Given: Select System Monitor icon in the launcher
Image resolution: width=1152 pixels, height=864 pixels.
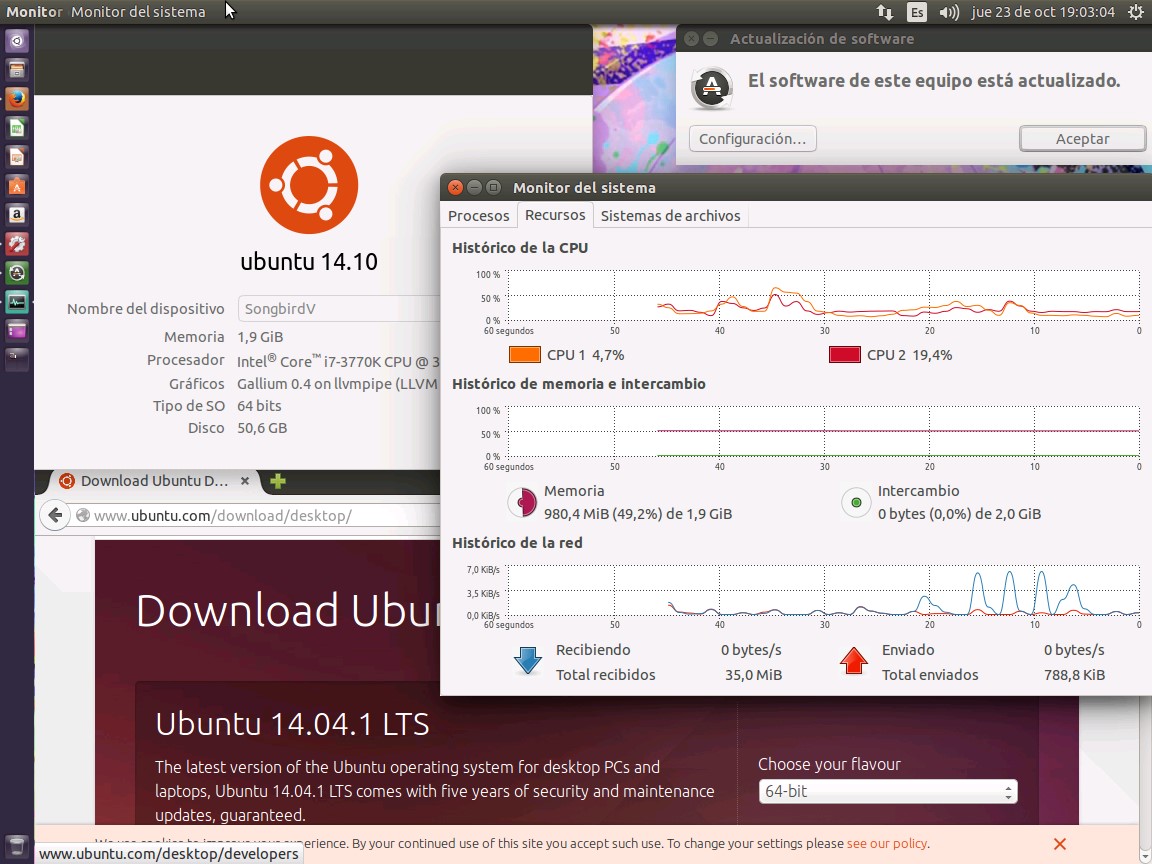Looking at the screenshot, I should 17,302.
